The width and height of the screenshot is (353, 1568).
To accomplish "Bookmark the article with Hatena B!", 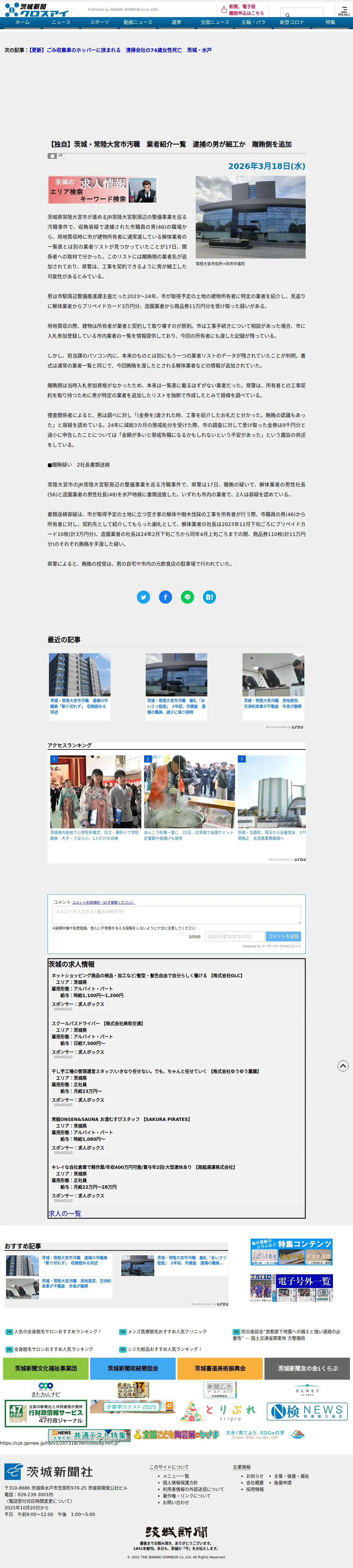I will (209, 597).
